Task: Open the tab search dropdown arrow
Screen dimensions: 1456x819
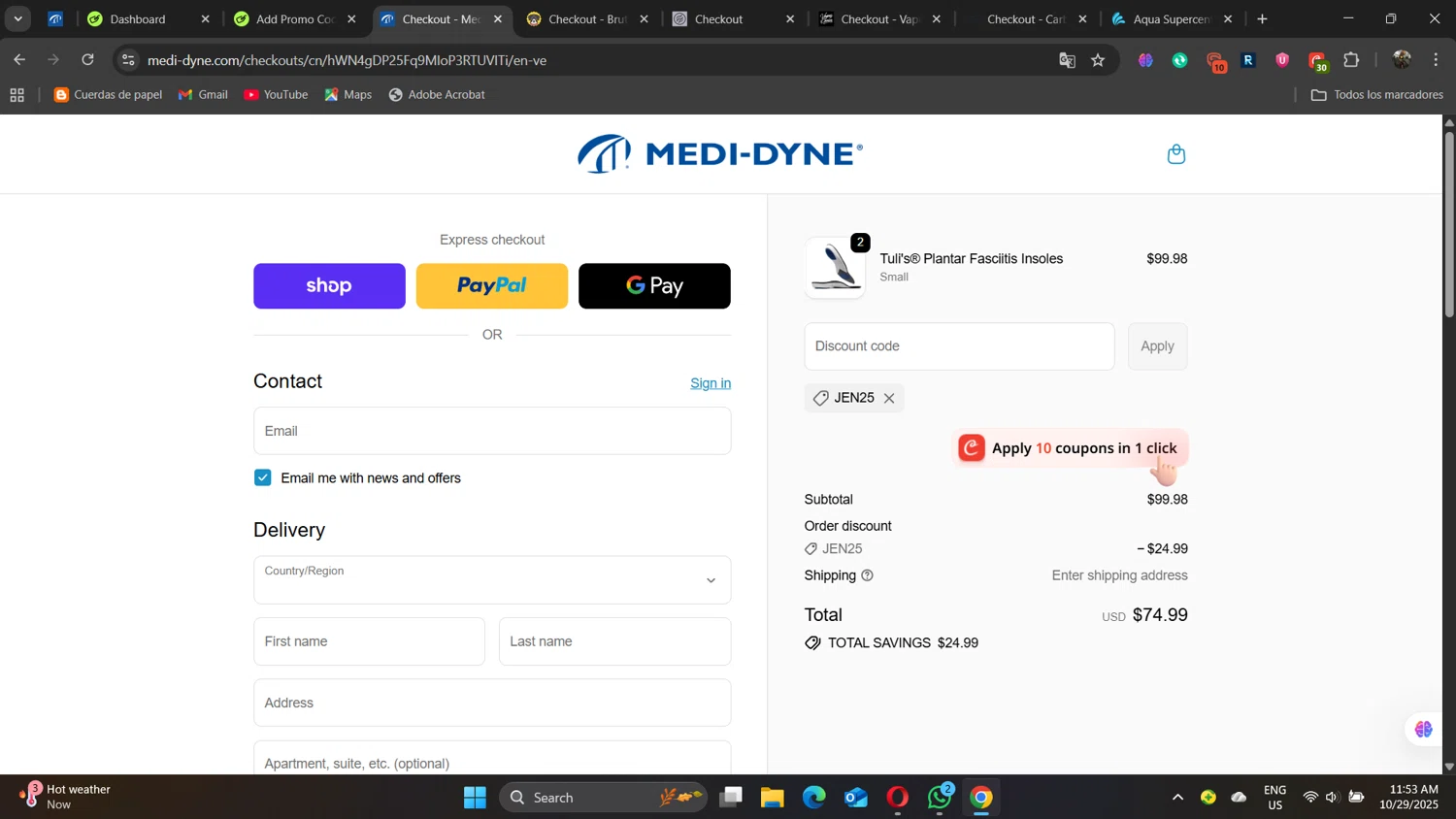Action: click(x=17, y=19)
